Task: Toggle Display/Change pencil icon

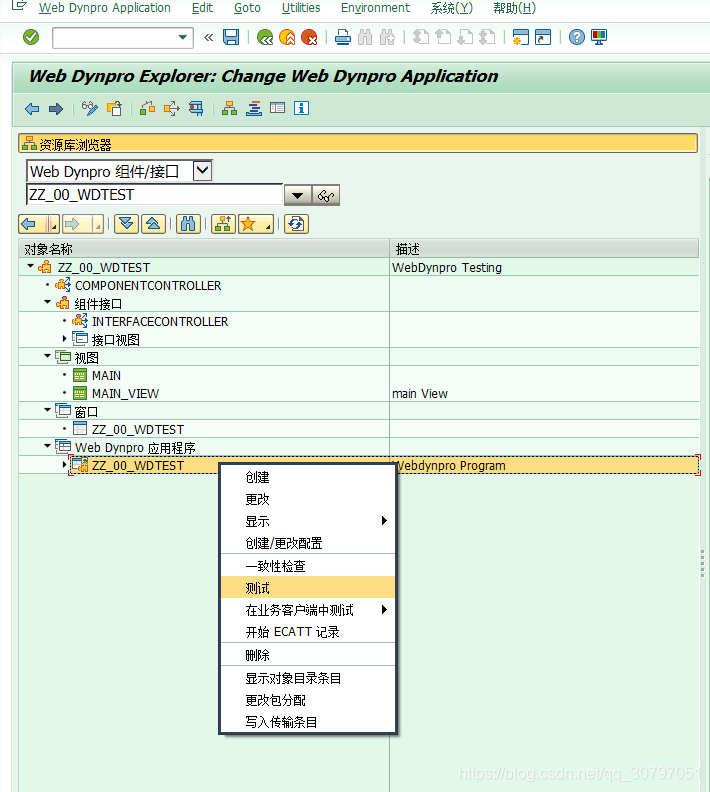Action: (90, 108)
